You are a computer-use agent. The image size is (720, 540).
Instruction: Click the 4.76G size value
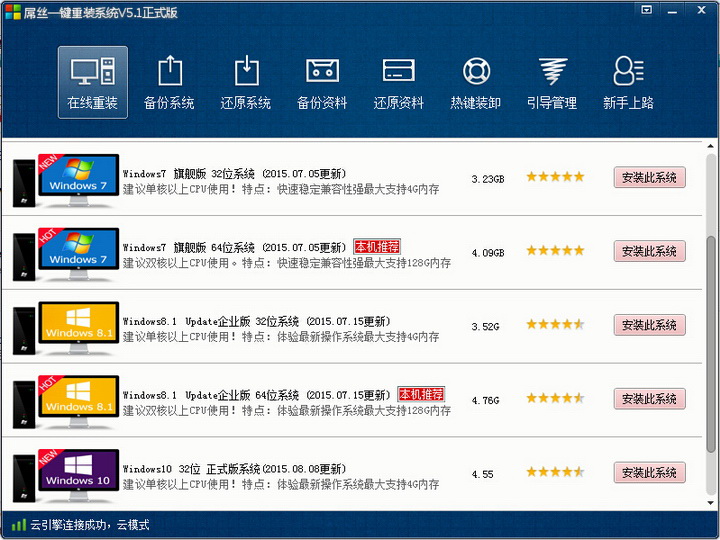point(485,401)
